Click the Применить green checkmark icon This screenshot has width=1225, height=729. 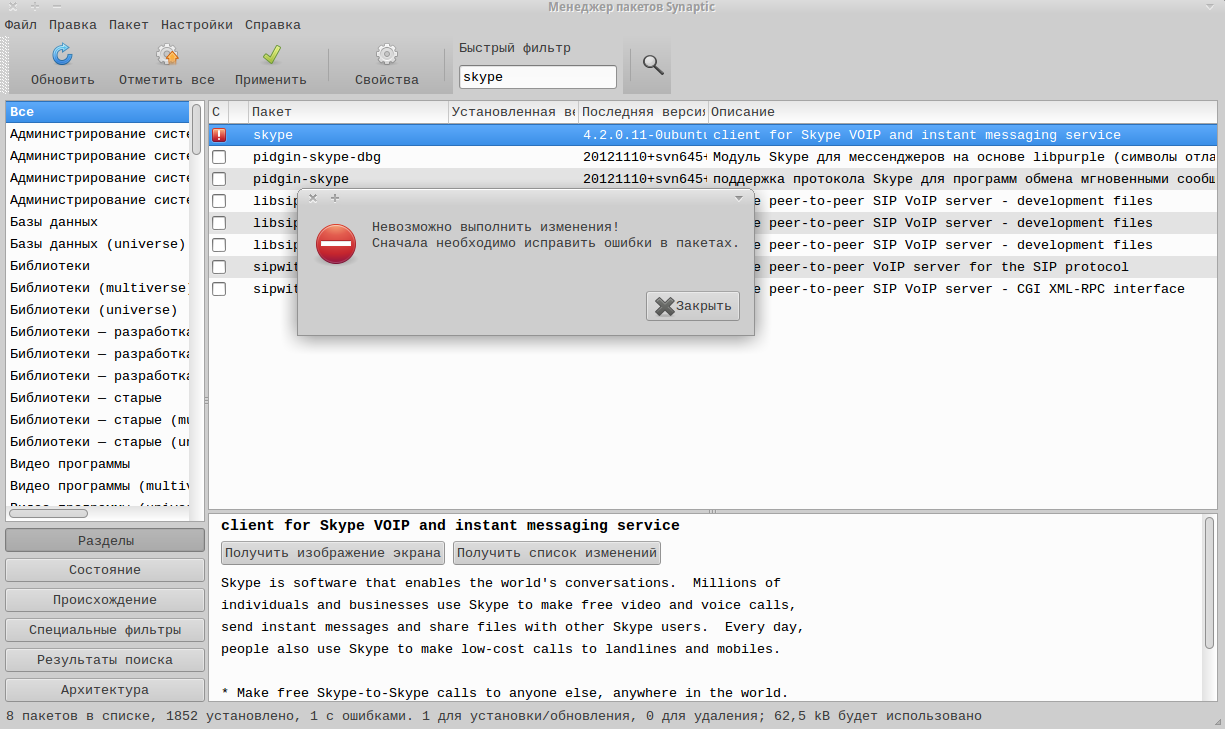point(271,55)
